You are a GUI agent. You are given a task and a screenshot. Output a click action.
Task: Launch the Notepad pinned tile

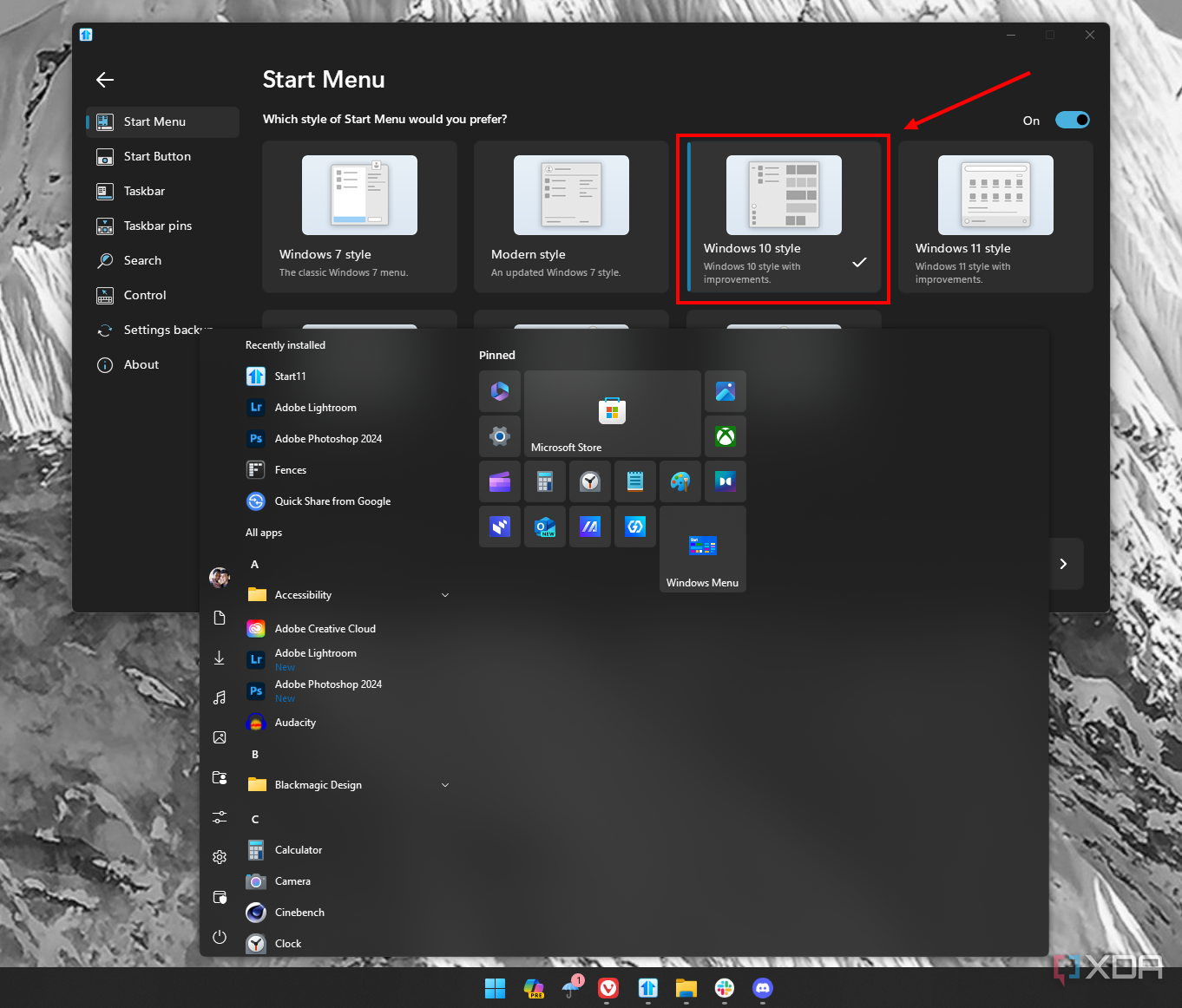pyautogui.click(x=635, y=481)
